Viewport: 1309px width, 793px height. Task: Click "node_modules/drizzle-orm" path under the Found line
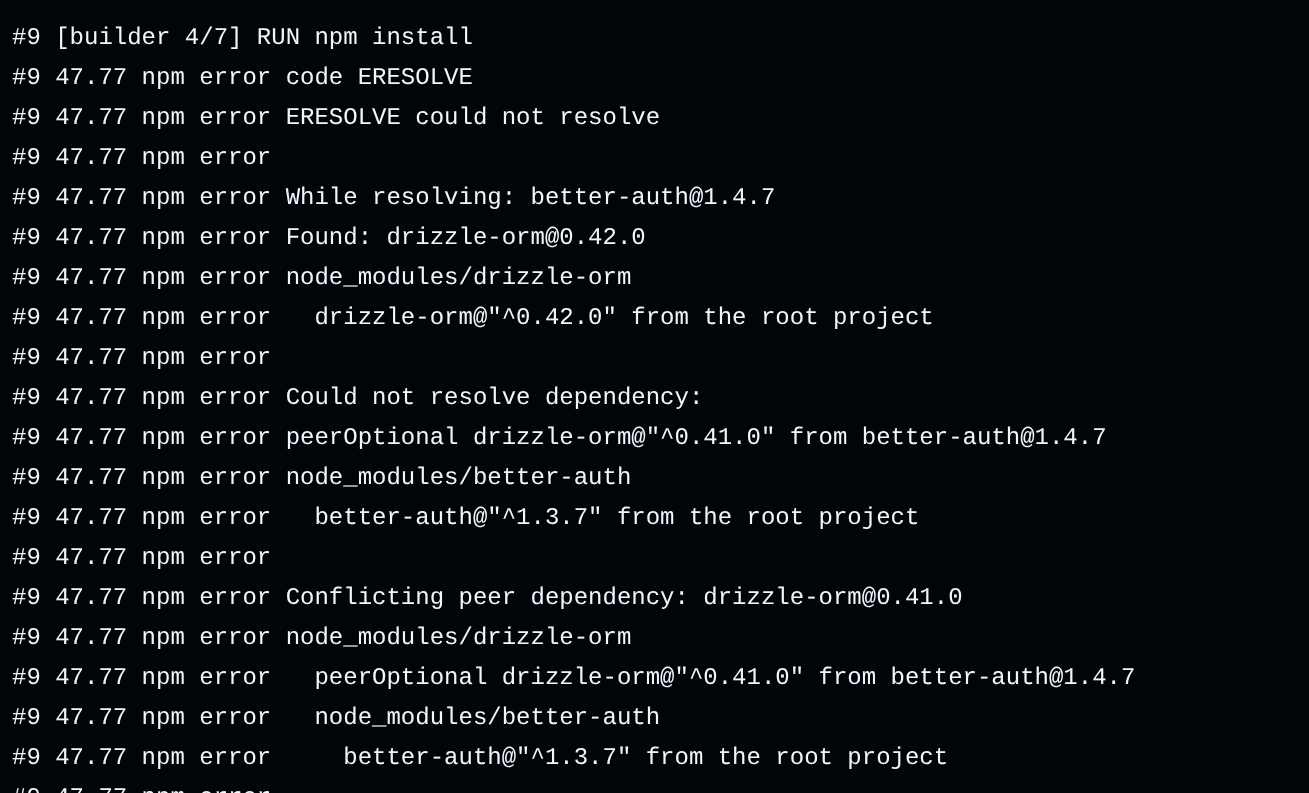(x=458, y=278)
